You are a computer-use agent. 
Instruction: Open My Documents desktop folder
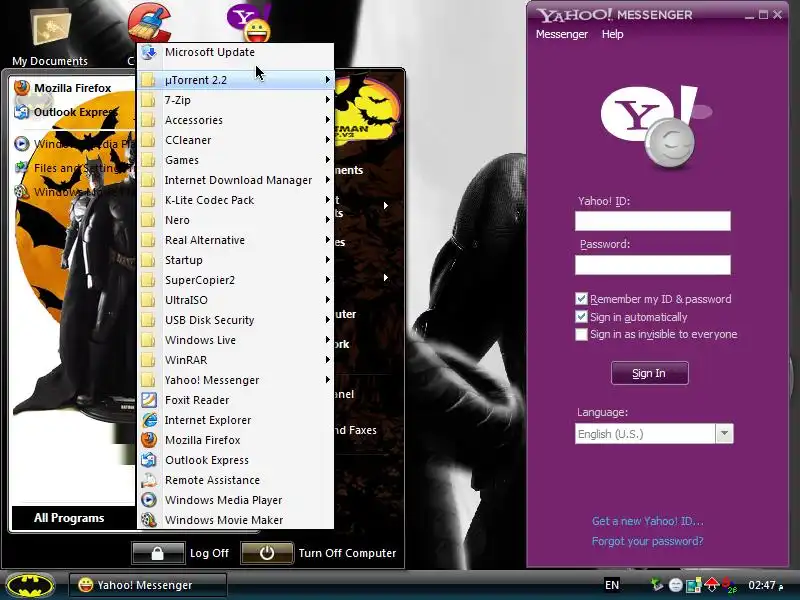point(50,36)
